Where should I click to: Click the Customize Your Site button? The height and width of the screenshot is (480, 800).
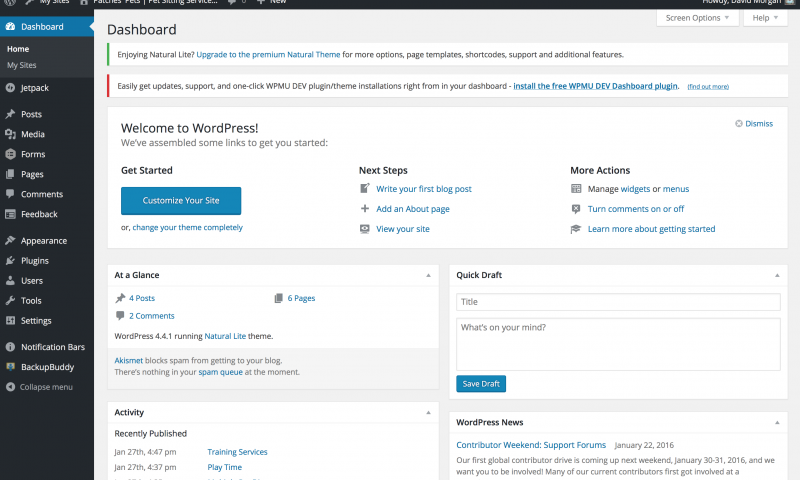point(181,200)
